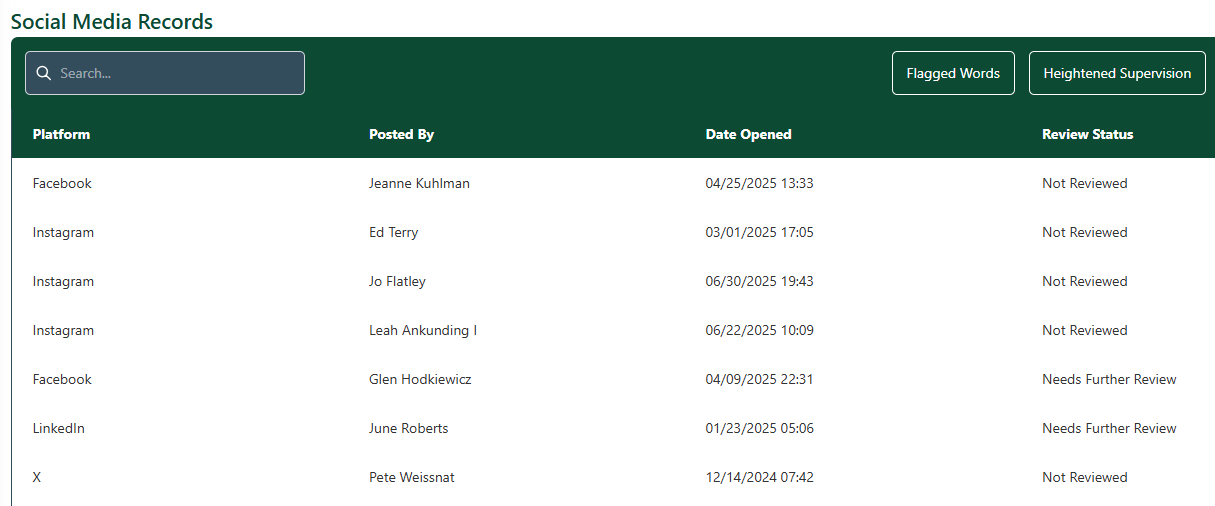
Task: Open Heightened Supervision
Action: [x=1117, y=73]
